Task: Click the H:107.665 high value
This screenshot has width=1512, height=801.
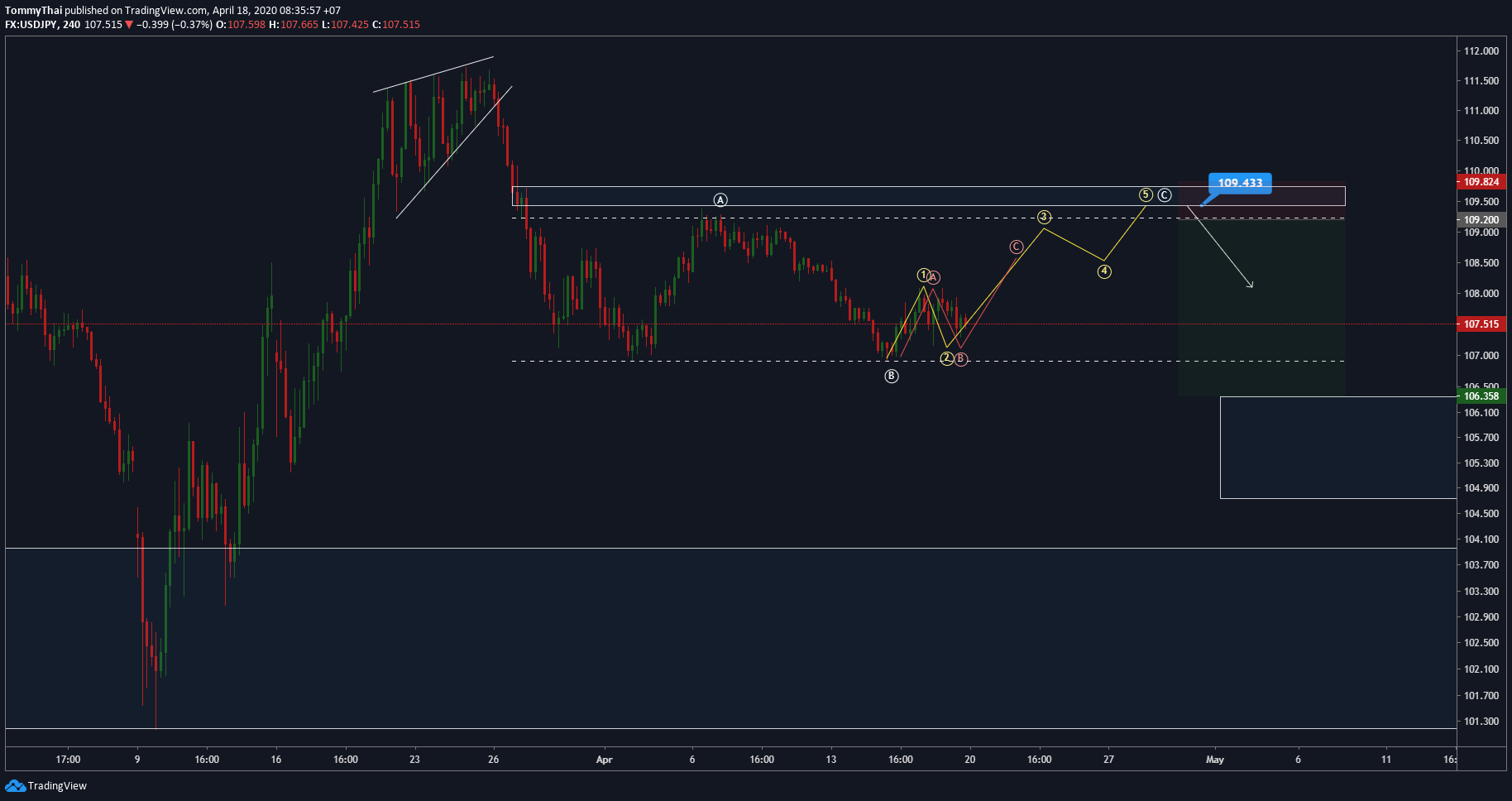Action: point(294,25)
